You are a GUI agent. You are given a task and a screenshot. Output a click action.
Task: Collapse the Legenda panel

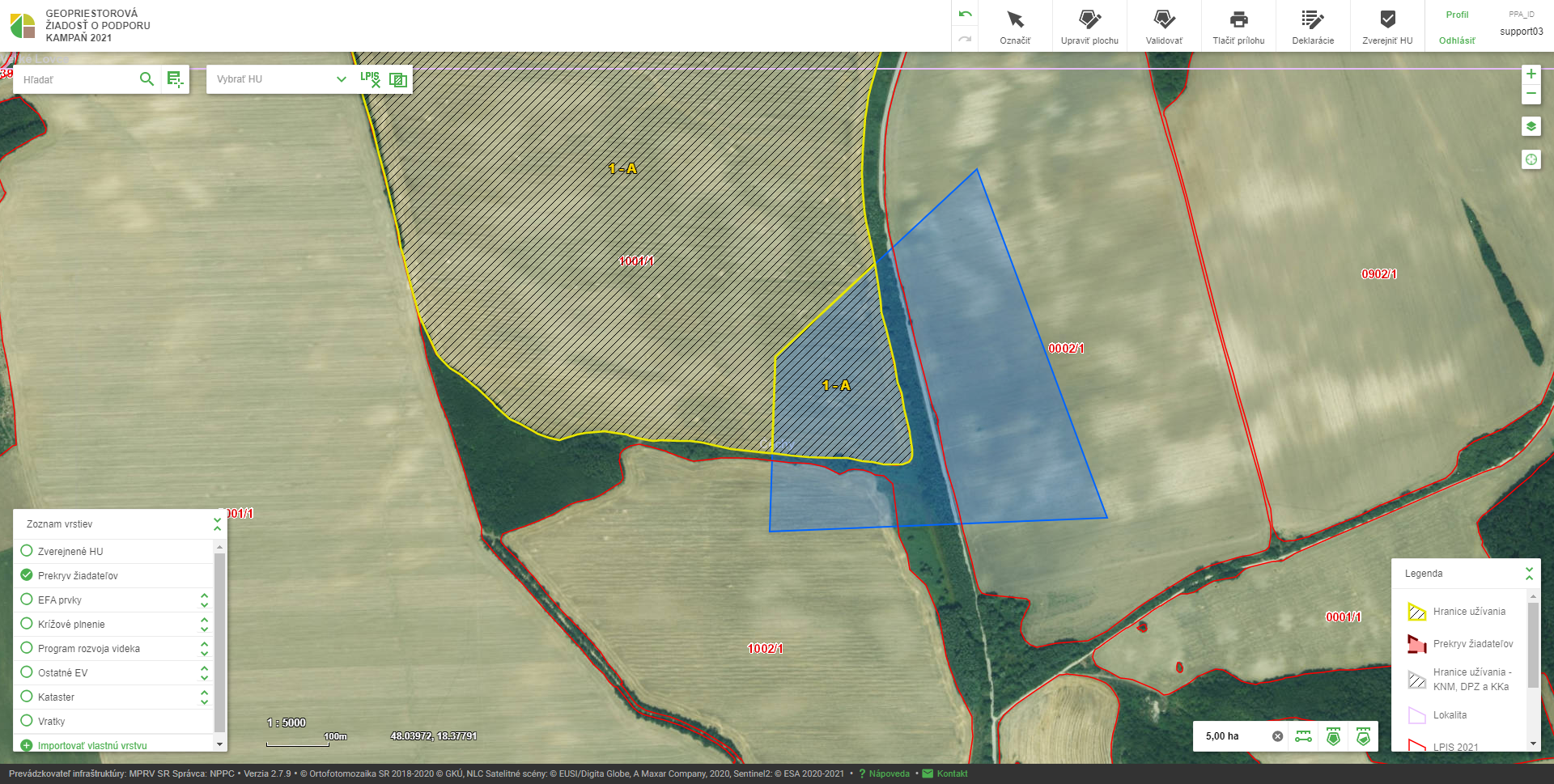point(1529,574)
